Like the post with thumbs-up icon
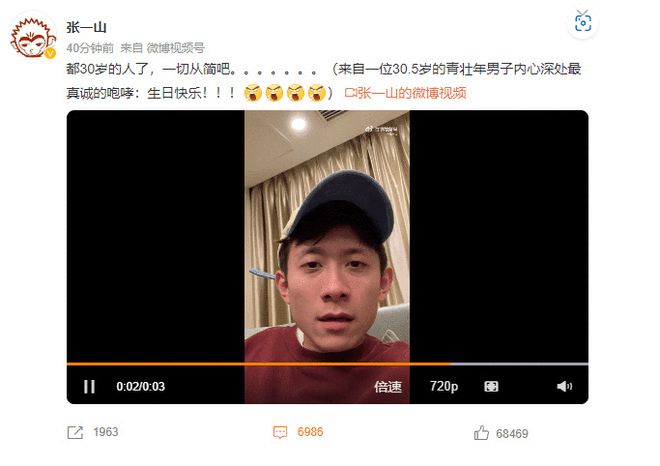 pyautogui.click(x=481, y=432)
